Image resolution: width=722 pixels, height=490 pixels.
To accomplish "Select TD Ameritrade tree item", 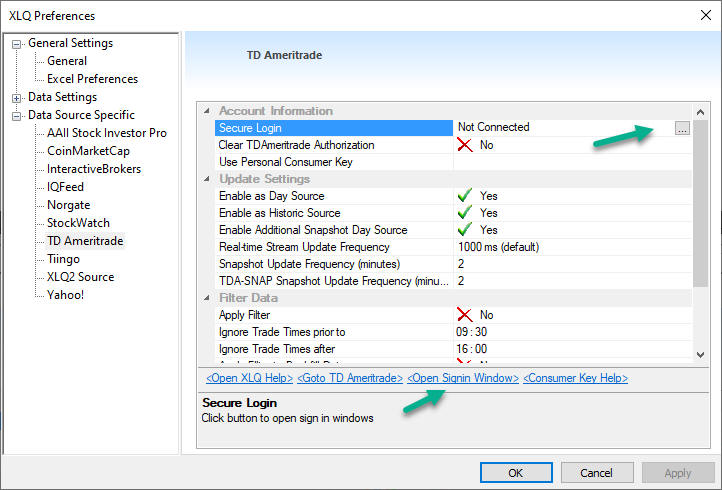I will (85, 240).
